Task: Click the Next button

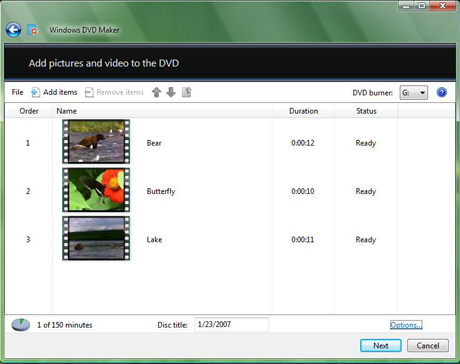Action: [x=381, y=346]
